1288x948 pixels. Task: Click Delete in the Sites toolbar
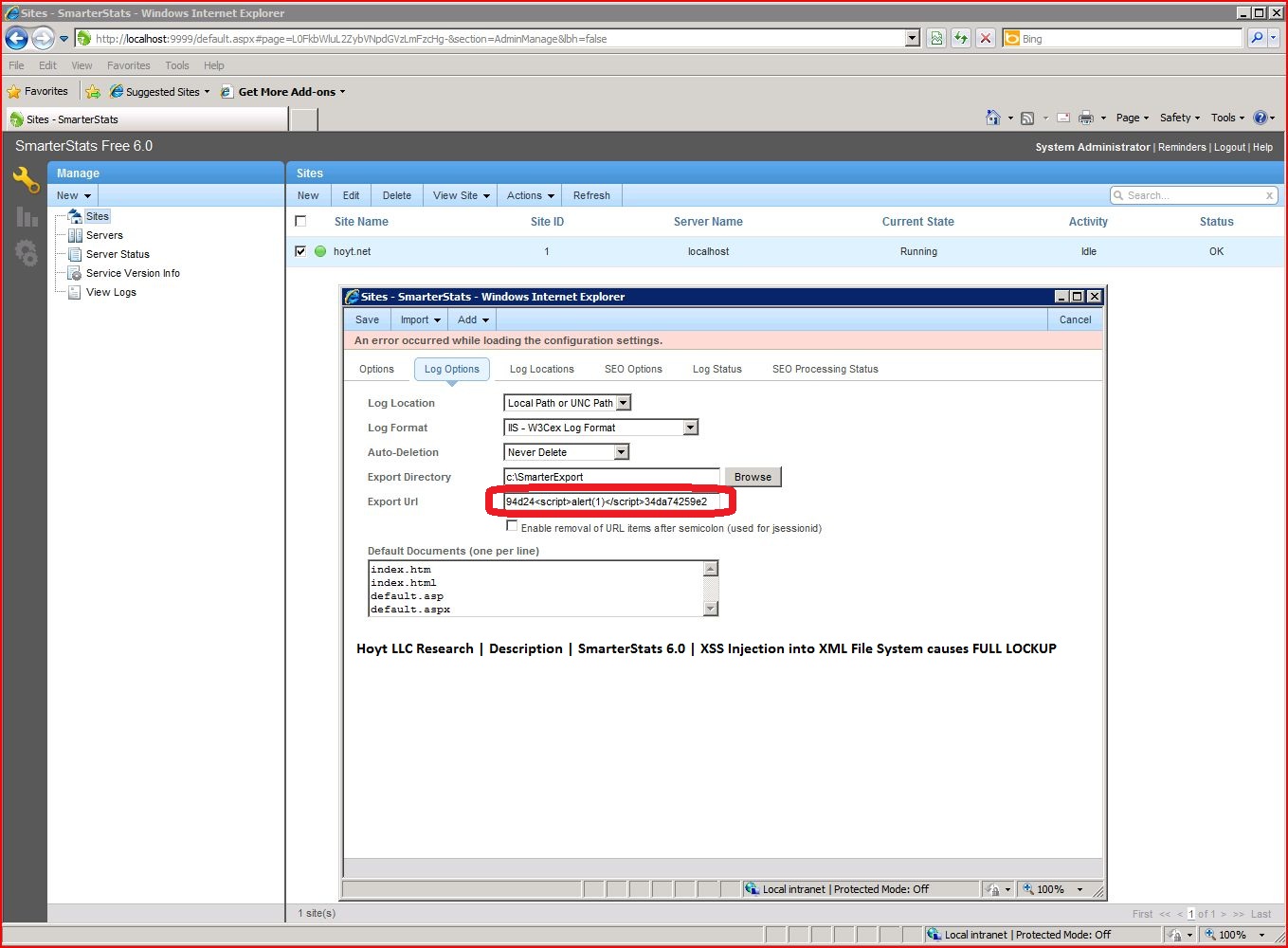coord(396,195)
